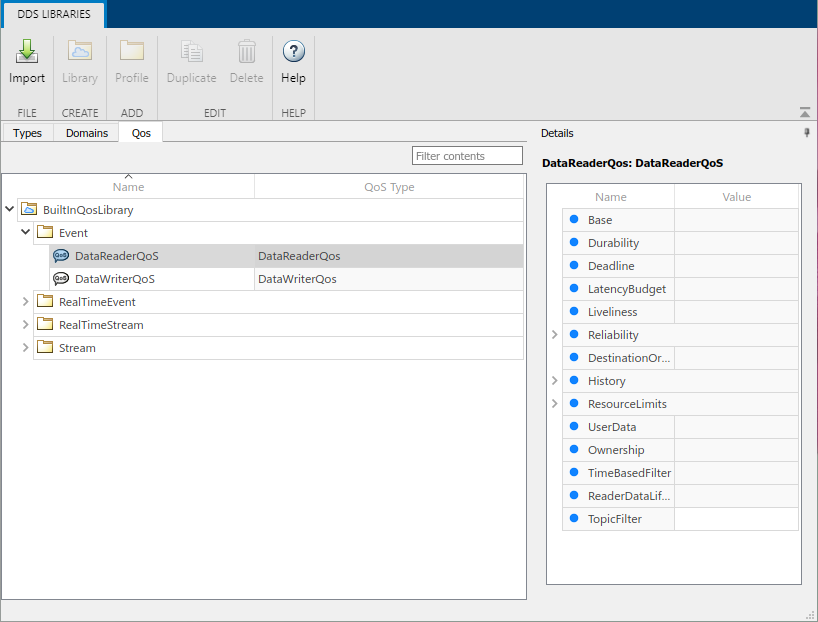Open the Types tab
This screenshot has width=818, height=622.
(27, 132)
